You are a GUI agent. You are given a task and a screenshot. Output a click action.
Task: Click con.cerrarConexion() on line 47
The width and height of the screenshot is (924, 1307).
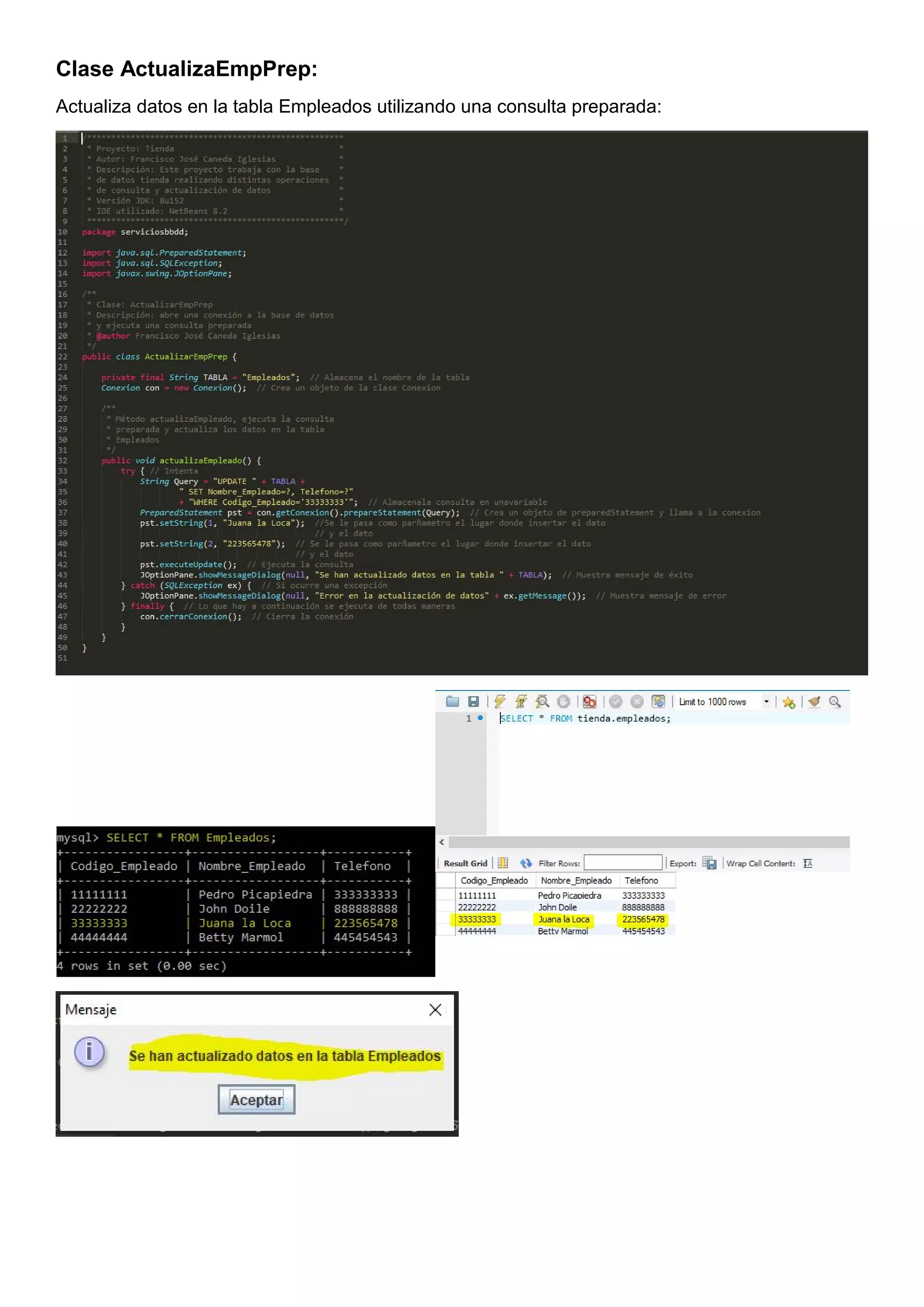190,616
